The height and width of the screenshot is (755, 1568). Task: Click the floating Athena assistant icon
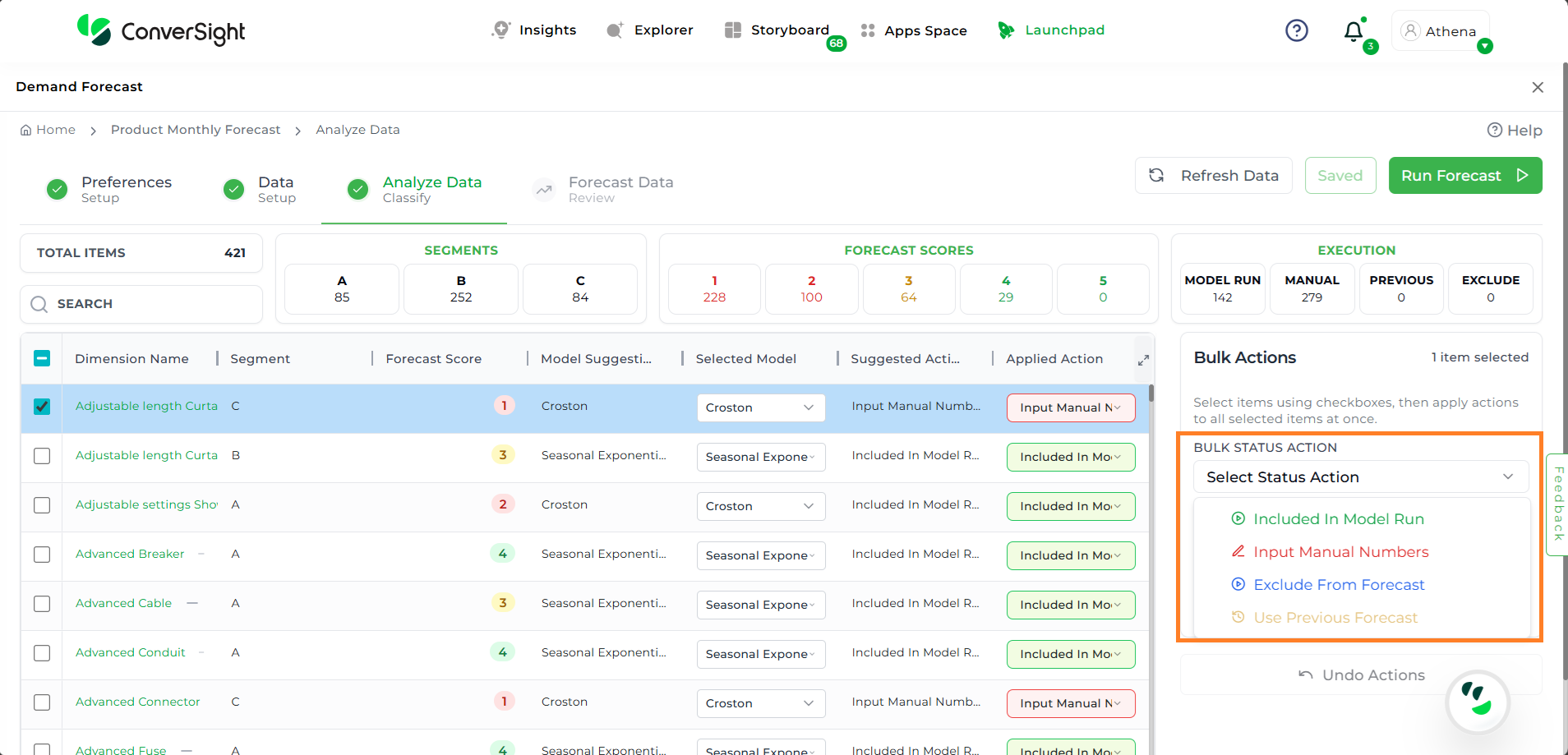(1477, 702)
